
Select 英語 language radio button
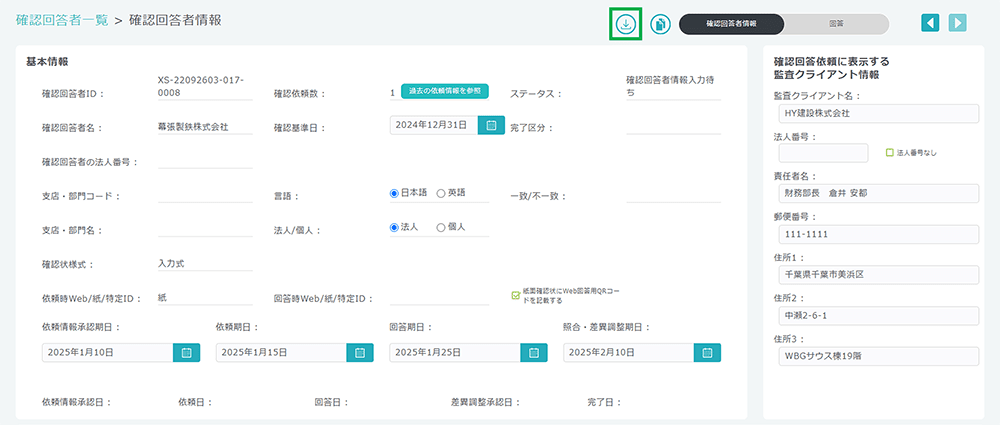pos(441,193)
